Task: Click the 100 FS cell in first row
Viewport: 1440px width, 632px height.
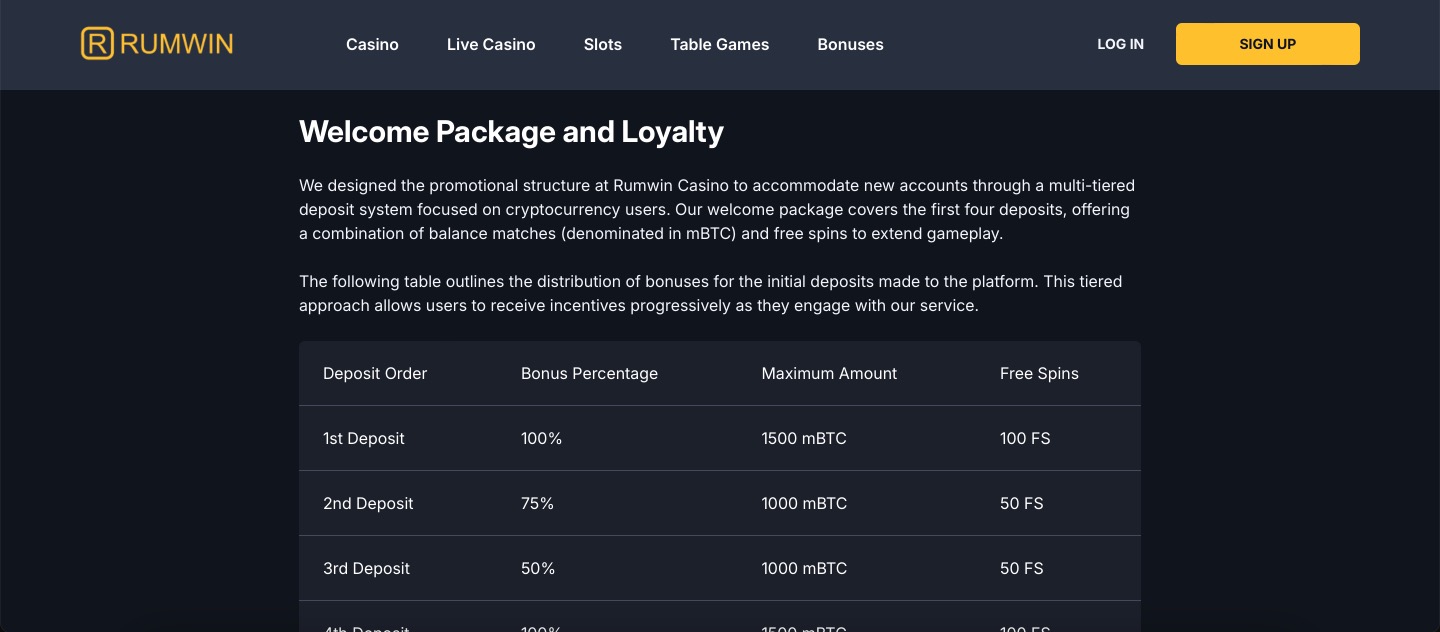Action: pyautogui.click(x=1025, y=438)
